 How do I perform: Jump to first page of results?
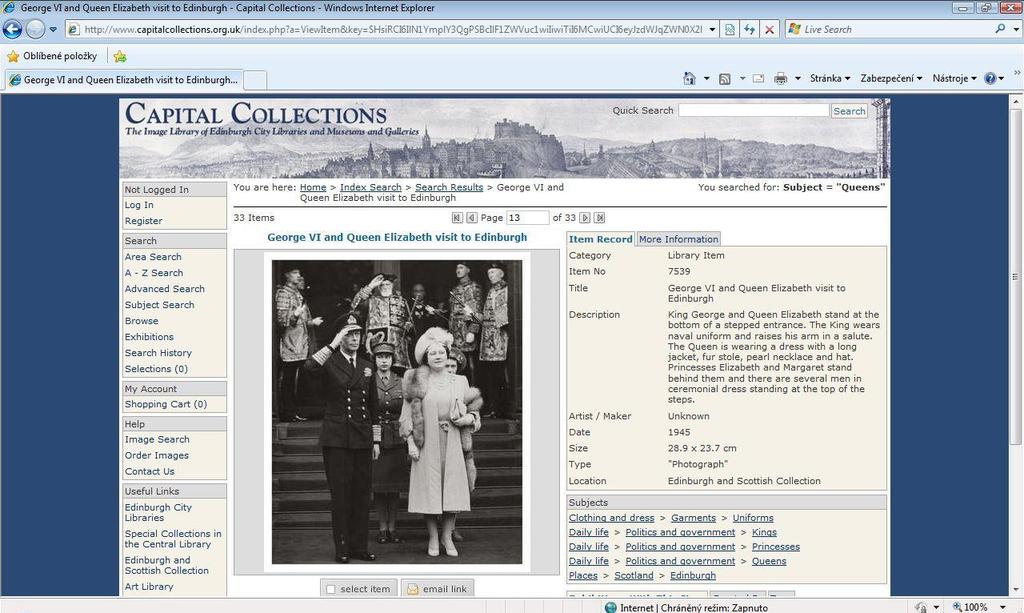click(x=457, y=218)
